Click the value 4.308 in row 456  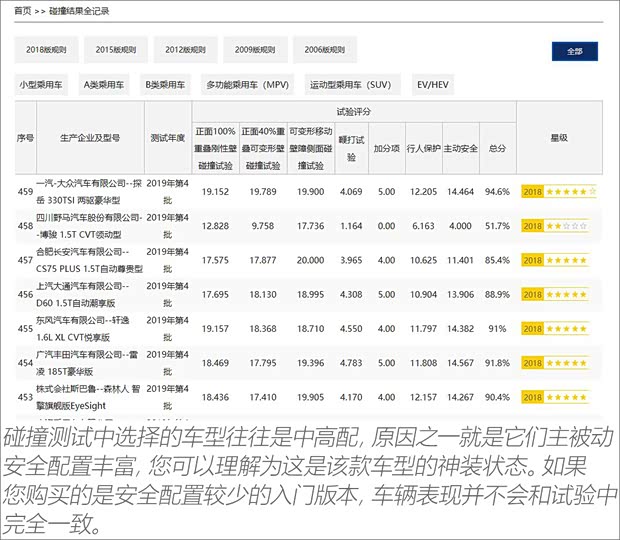pos(351,295)
